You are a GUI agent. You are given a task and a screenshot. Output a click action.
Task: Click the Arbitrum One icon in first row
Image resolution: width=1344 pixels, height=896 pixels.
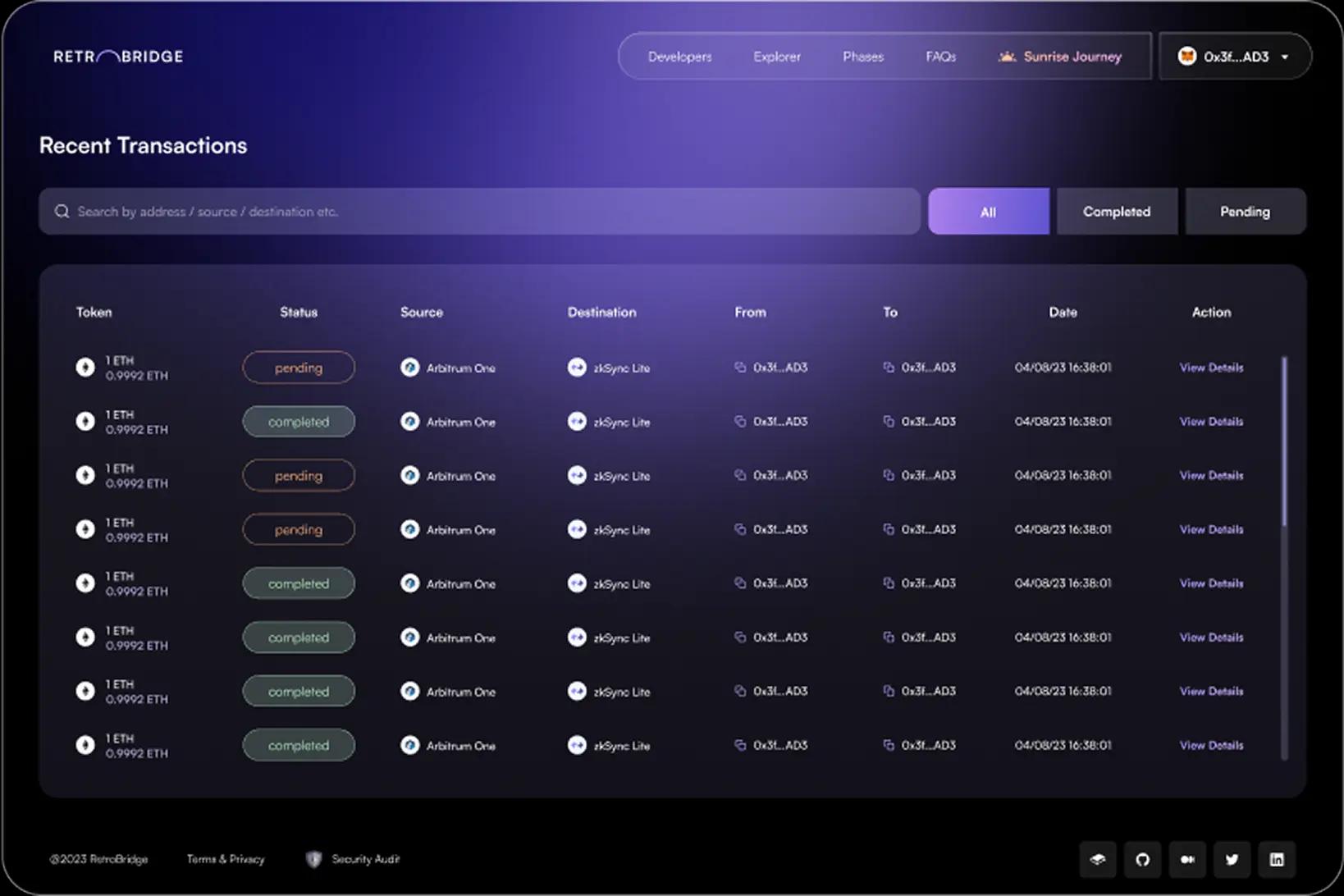point(410,368)
